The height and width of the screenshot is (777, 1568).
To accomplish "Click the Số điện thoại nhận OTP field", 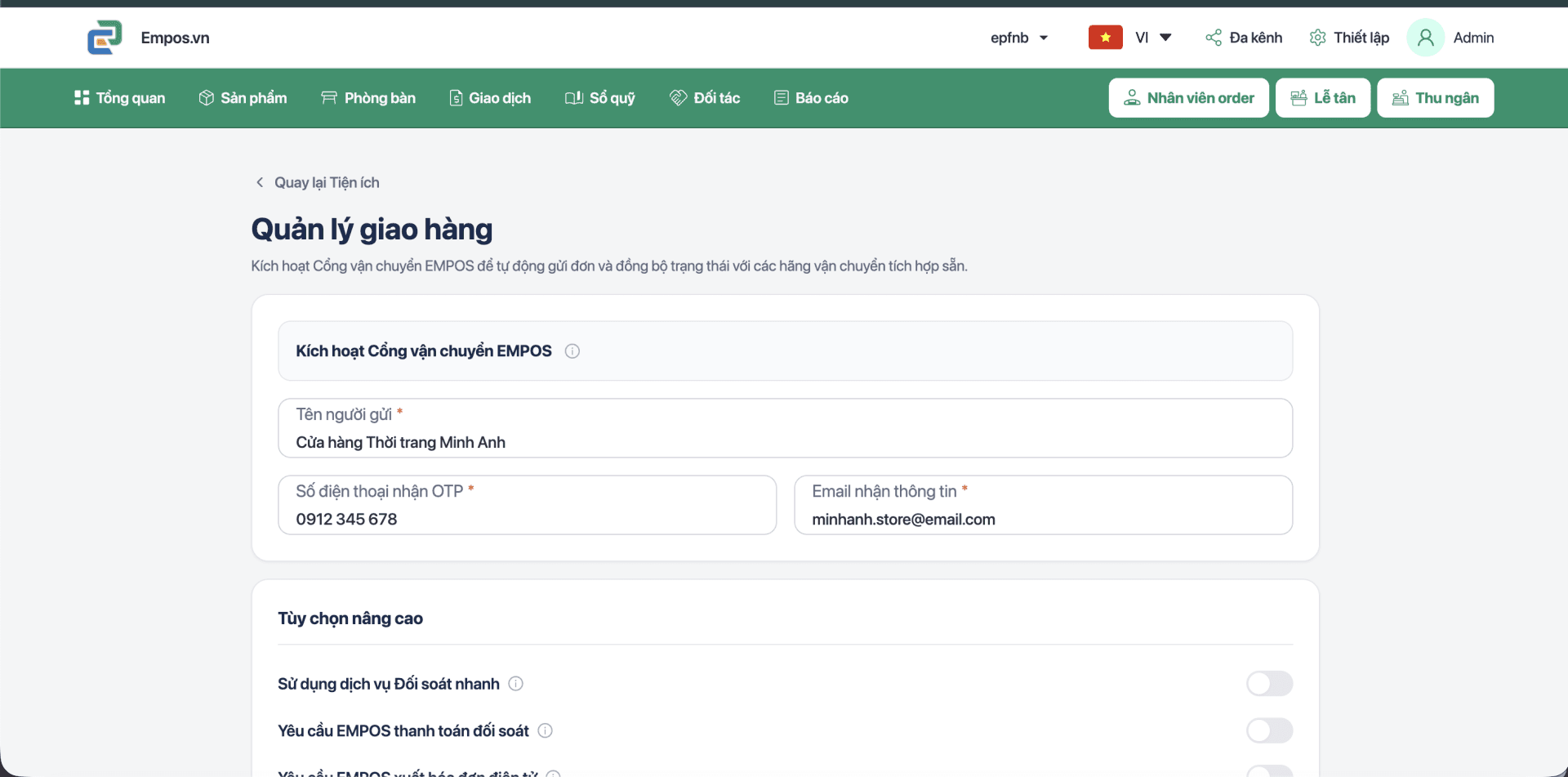I will point(527,505).
